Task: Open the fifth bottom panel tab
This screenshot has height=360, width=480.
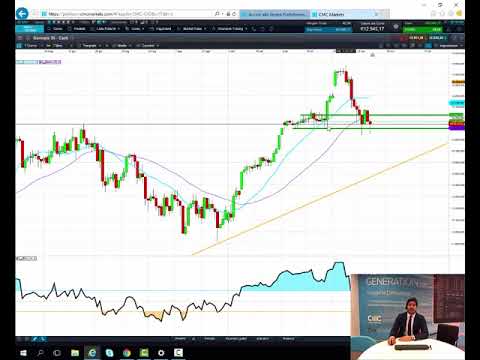Action: point(289,339)
